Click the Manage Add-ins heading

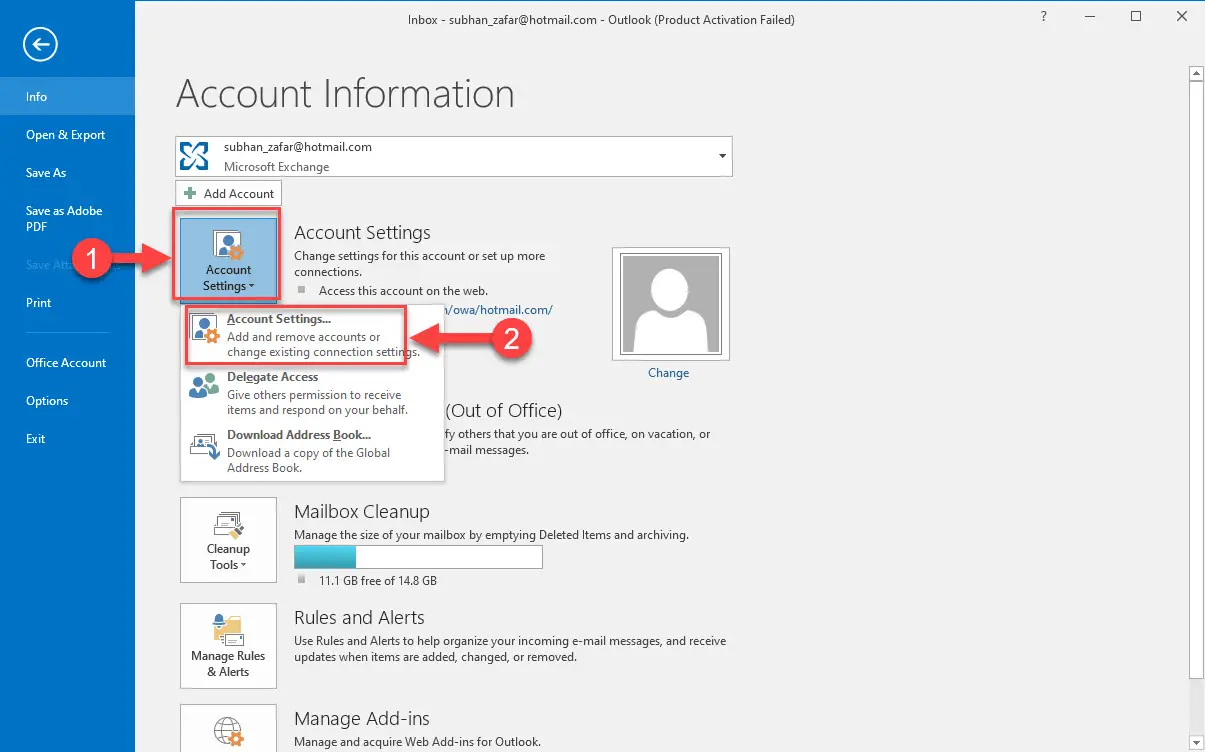[362, 719]
